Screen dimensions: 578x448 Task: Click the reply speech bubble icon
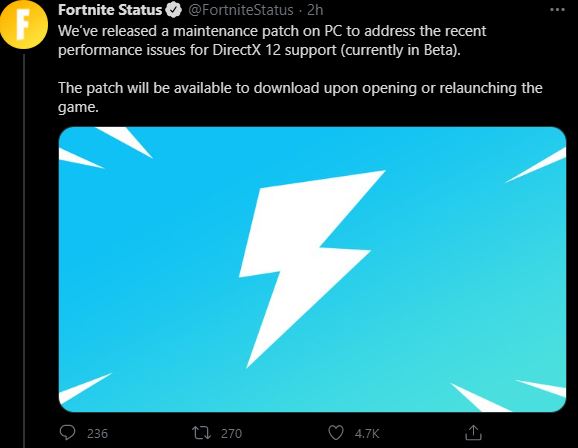[x=67, y=433]
